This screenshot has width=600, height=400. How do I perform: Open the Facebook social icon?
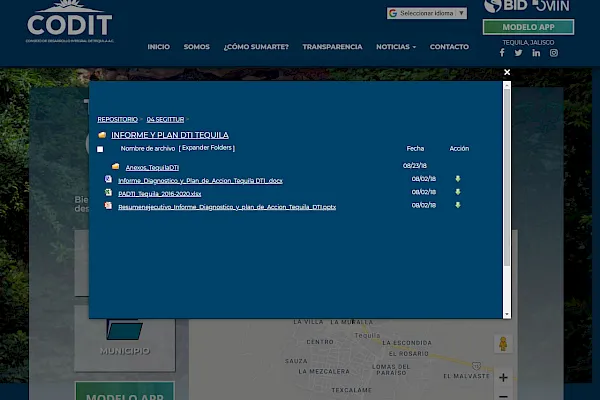tap(502, 53)
